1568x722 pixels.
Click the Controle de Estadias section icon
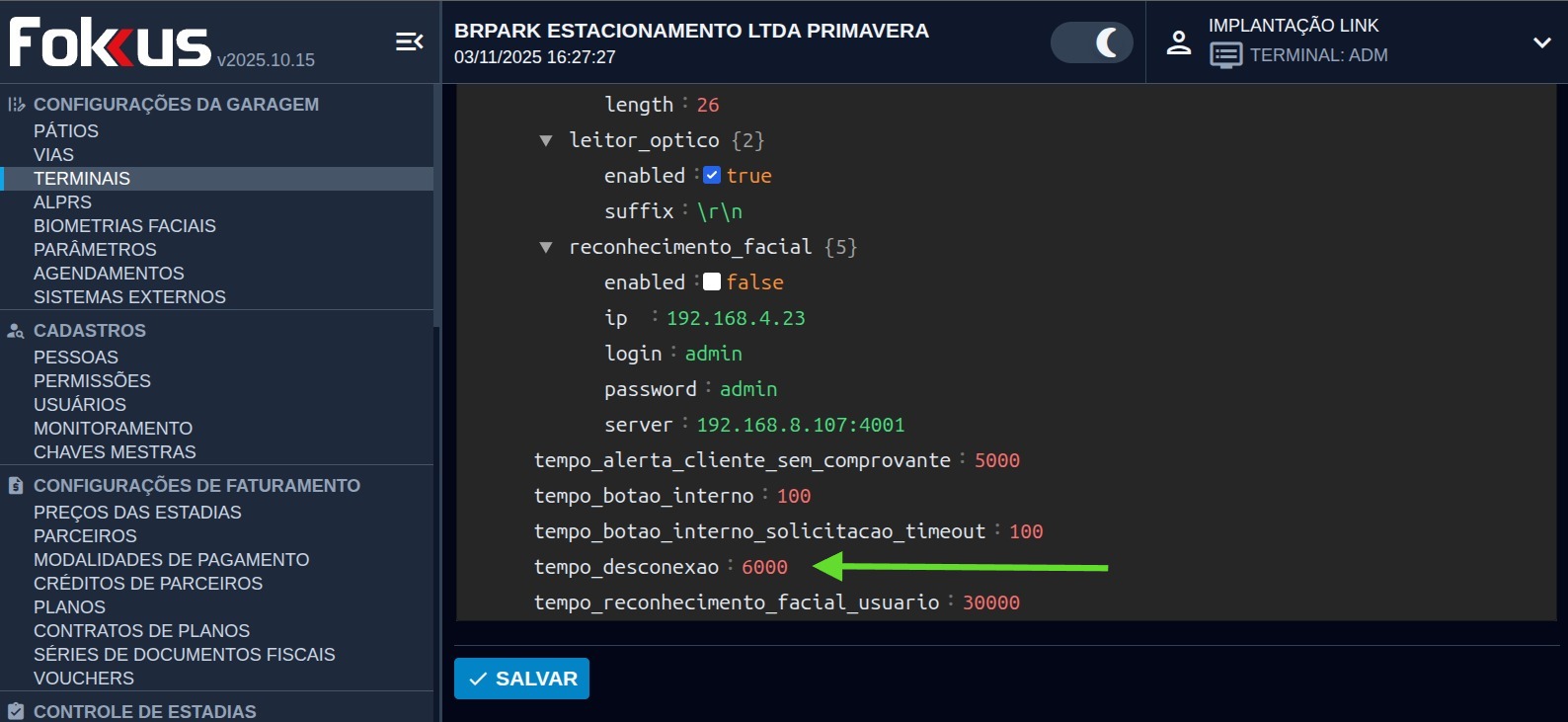16,711
